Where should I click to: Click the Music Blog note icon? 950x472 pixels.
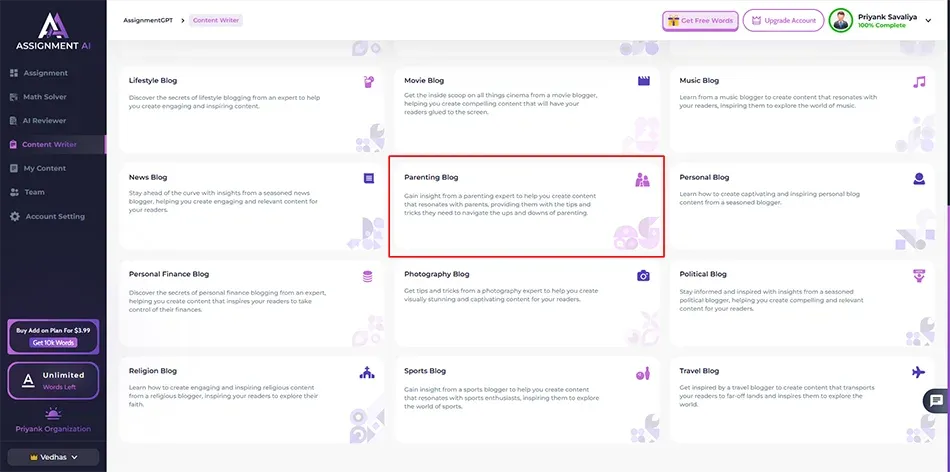coord(918,81)
